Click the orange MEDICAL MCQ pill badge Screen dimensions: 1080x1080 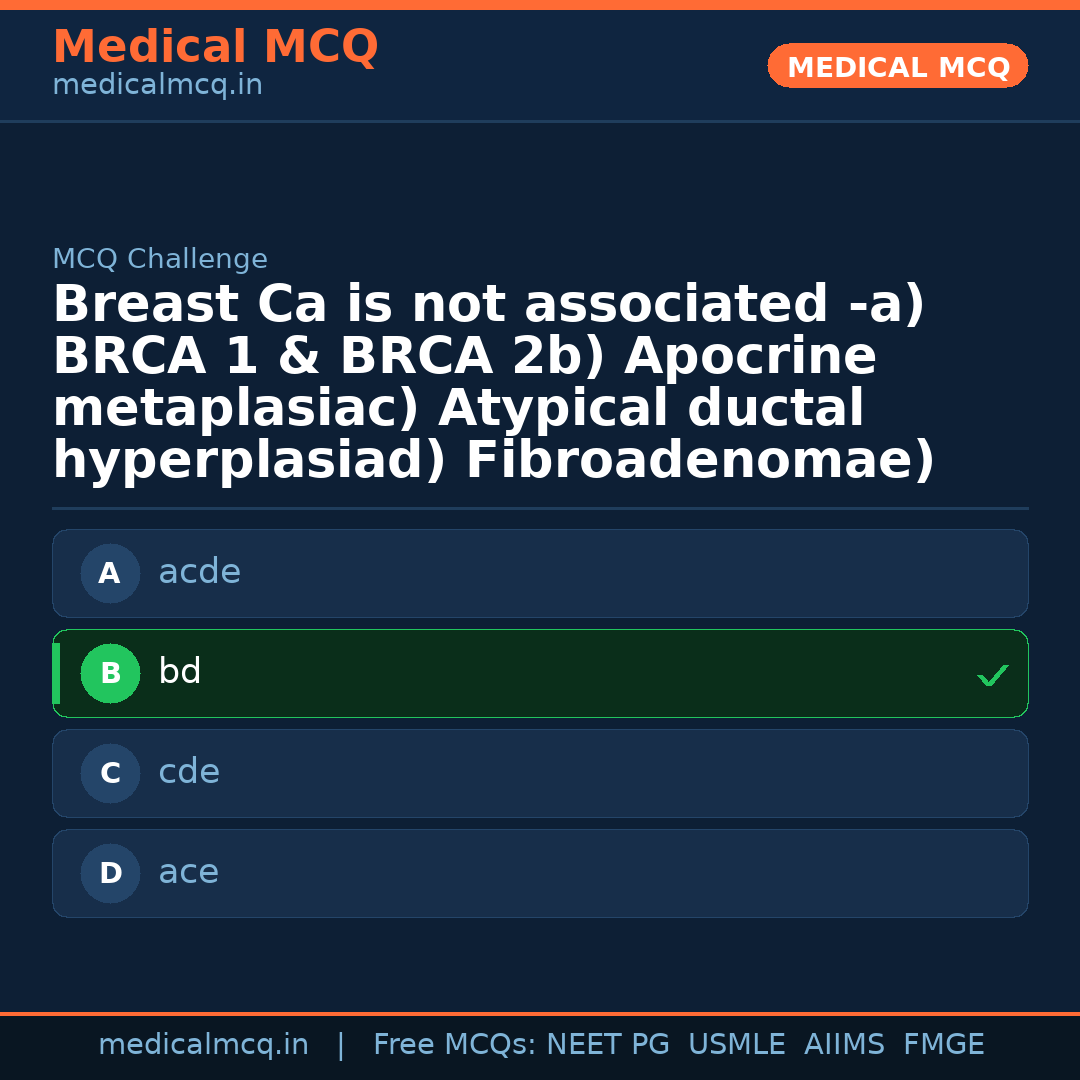[897, 66]
